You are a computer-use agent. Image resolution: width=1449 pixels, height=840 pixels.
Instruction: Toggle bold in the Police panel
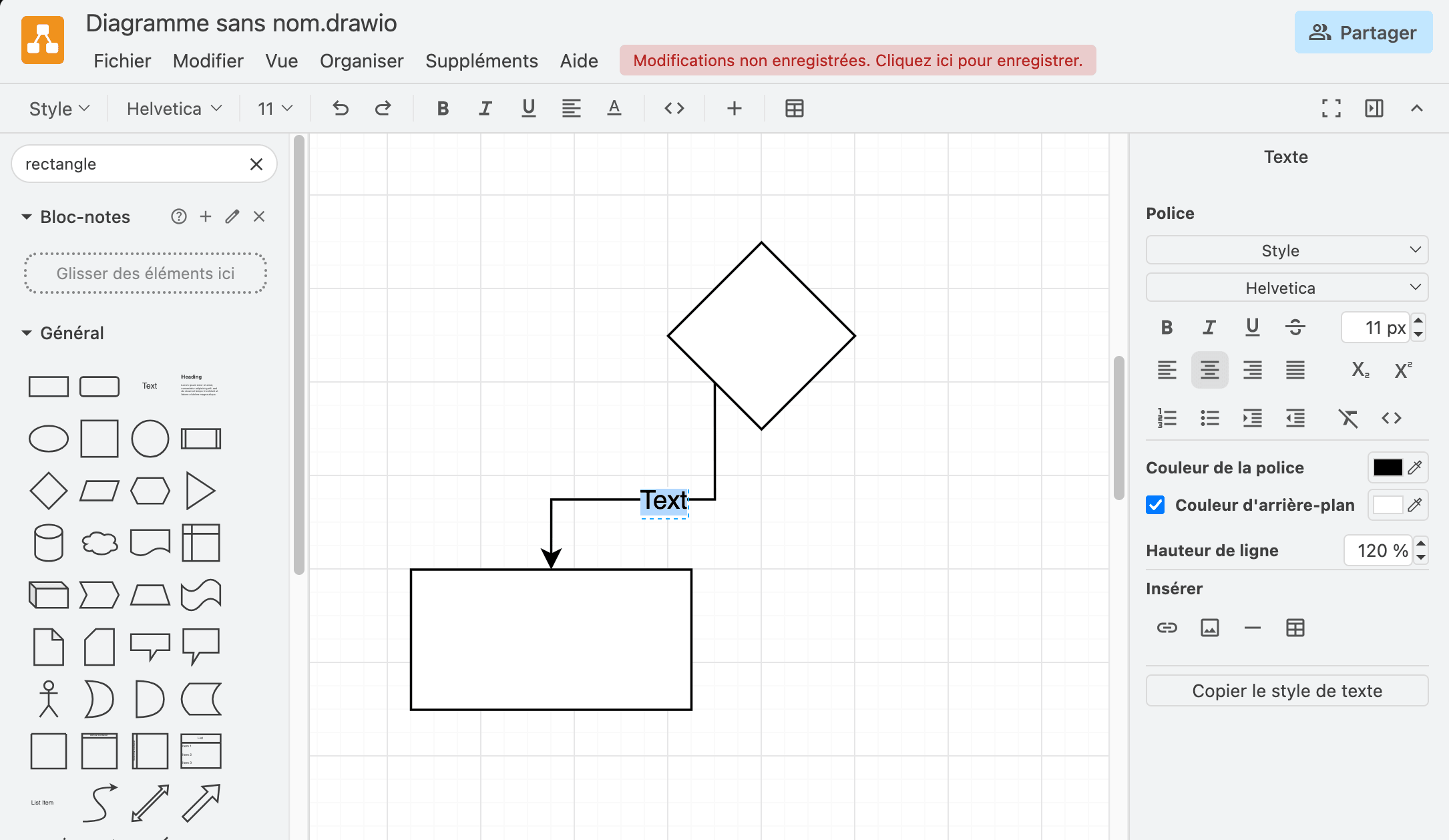pos(1167,327)
